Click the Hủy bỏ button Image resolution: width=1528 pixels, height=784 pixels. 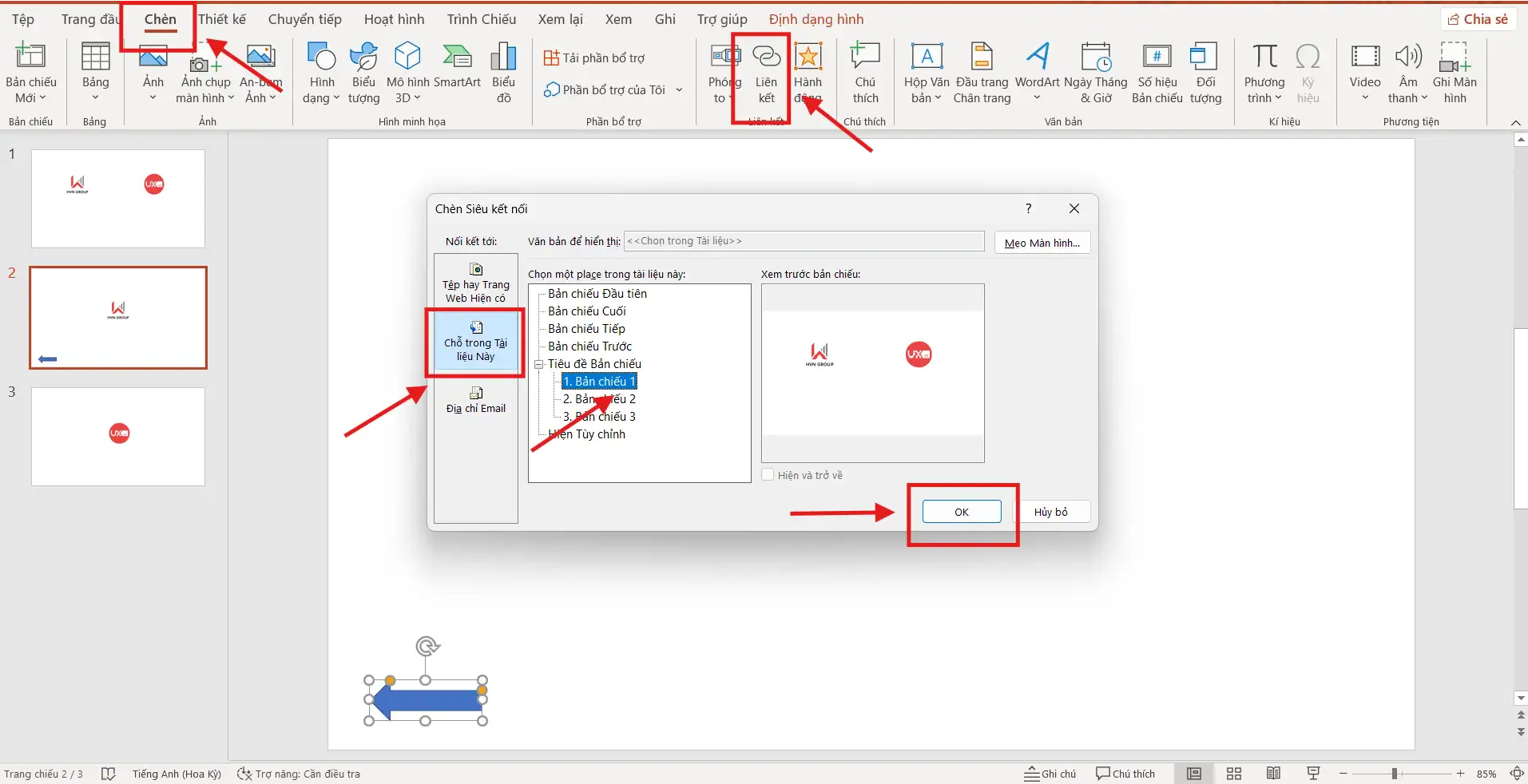click(1053, 511)
